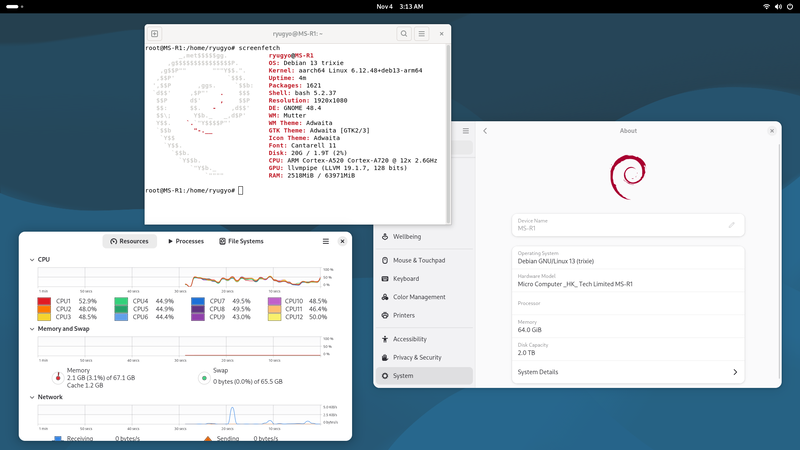
Task: Change the CPU7 blue color swatch
Action: (x=198, y=301)
